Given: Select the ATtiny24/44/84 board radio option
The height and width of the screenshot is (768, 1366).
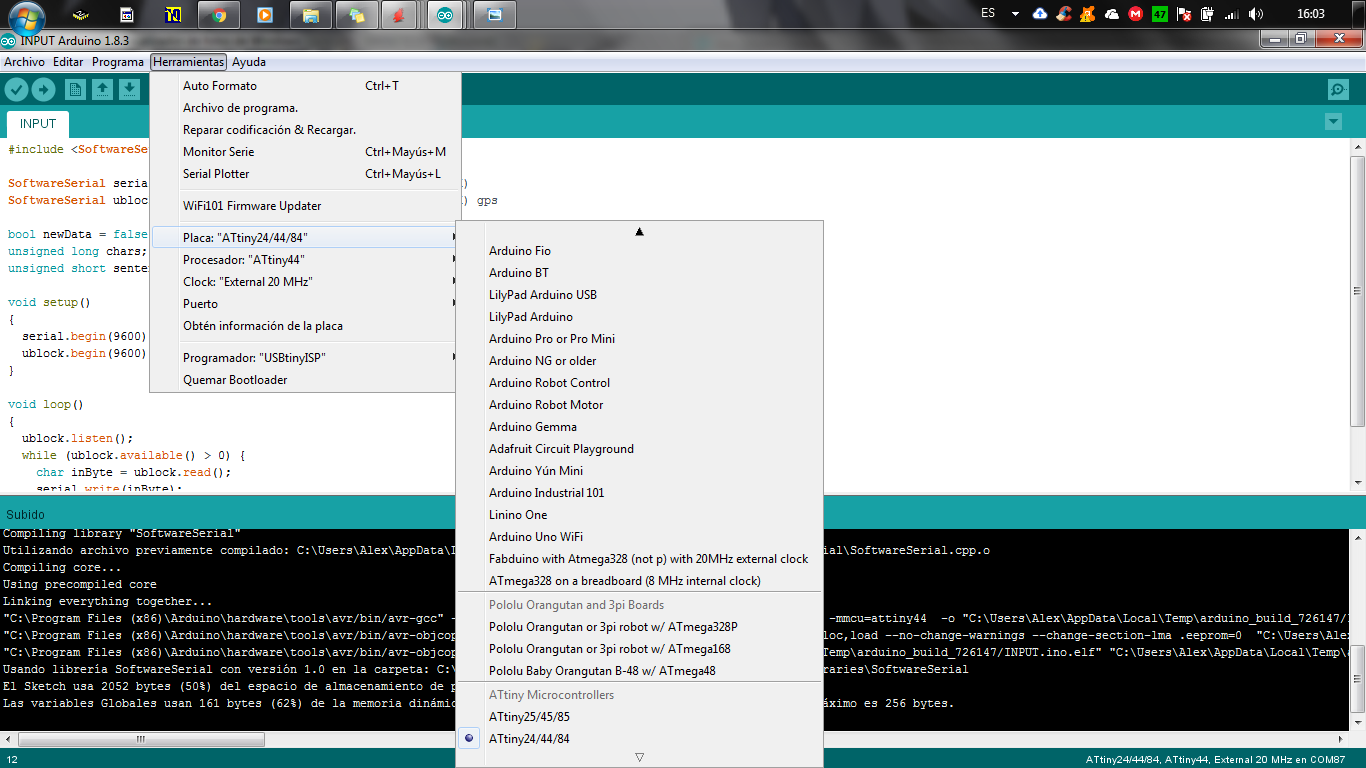Looking at the screenshot, I should tap(639, 739).
